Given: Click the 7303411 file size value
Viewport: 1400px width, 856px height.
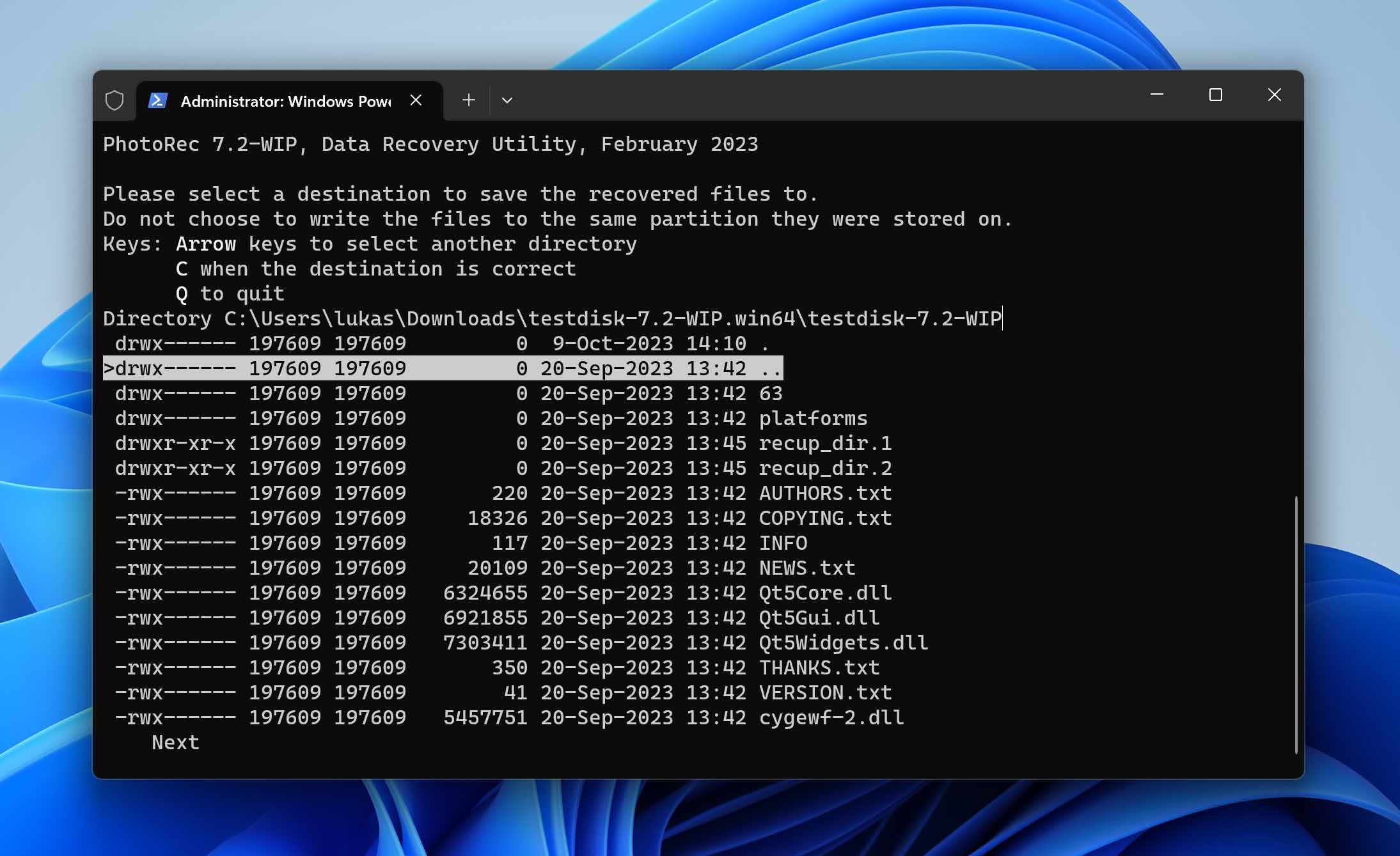Looking at the screenshot, I should [x=485, y=642].
